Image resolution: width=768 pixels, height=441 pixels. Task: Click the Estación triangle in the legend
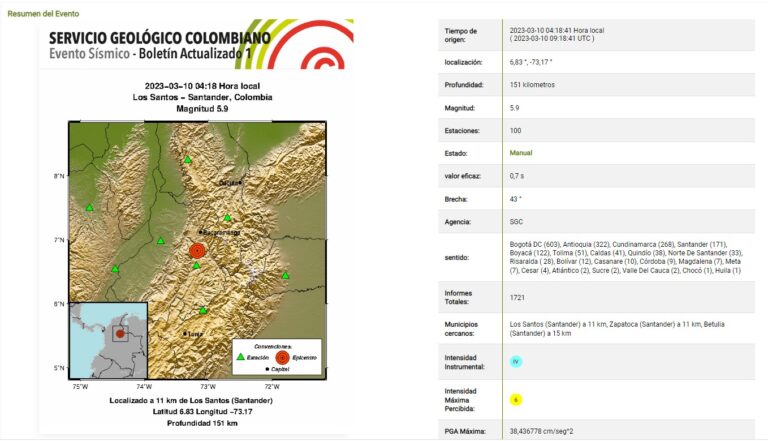click(x=240, y=357)
